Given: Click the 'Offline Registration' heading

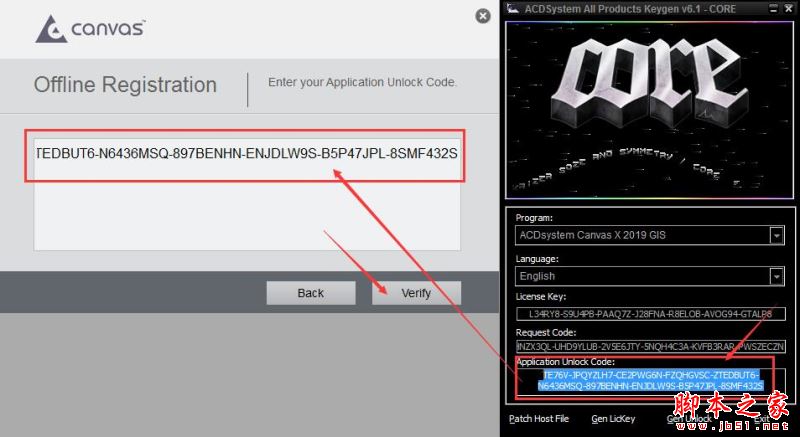Looking at the screenshot, I should [x=125, y=85].
